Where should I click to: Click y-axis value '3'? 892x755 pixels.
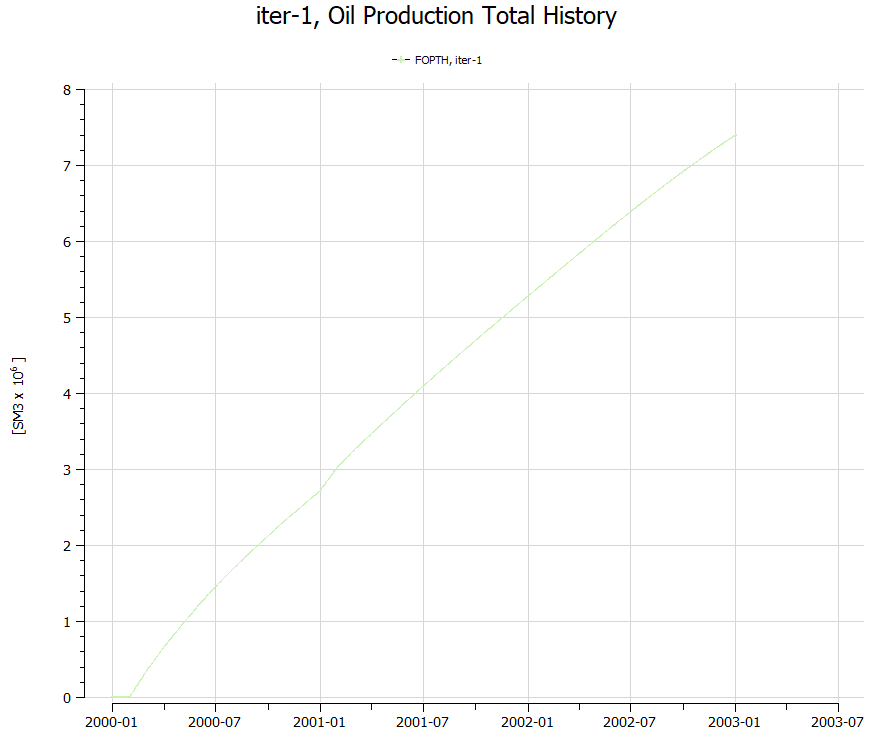pos(67,470)
